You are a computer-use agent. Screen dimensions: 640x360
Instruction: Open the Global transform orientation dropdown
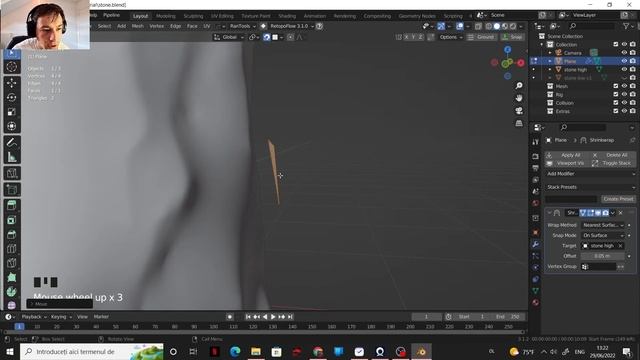point(229,37)
